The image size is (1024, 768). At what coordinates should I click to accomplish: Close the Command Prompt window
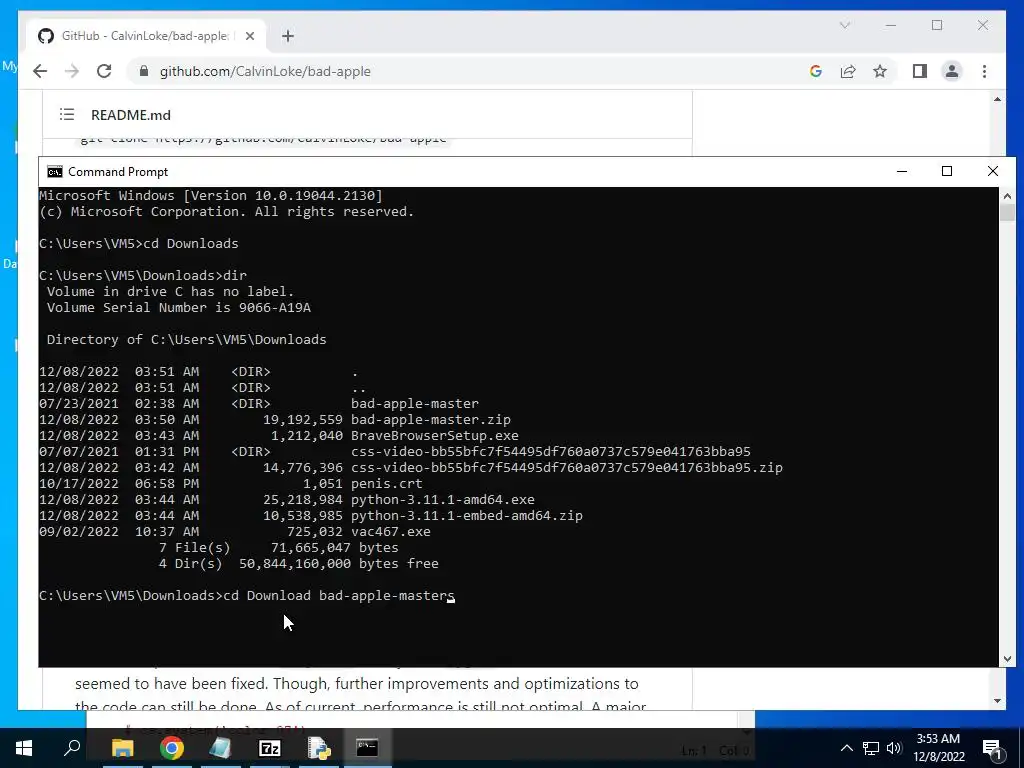(993, 171)
